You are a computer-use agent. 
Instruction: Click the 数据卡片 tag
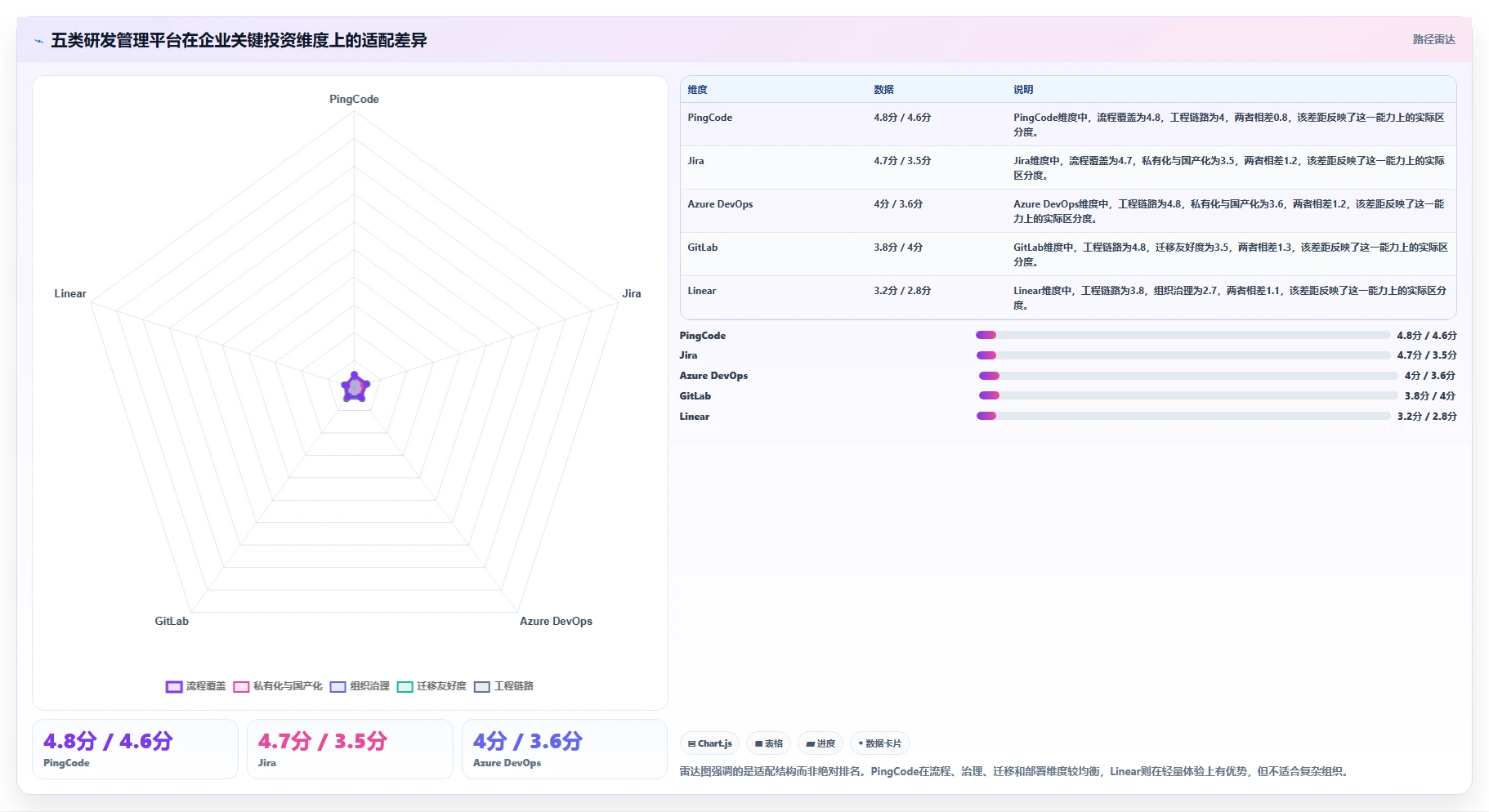tap(880, 743)
